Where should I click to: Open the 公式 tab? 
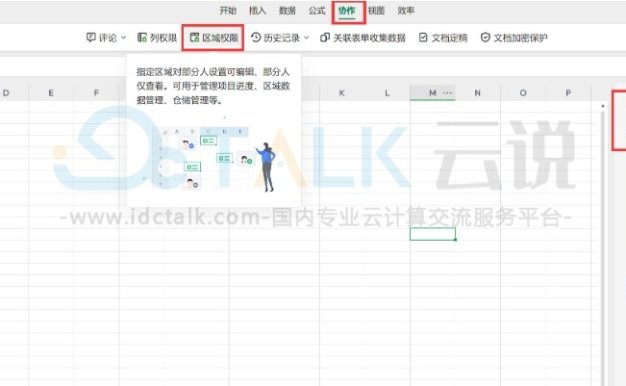(x=317, y=11)
